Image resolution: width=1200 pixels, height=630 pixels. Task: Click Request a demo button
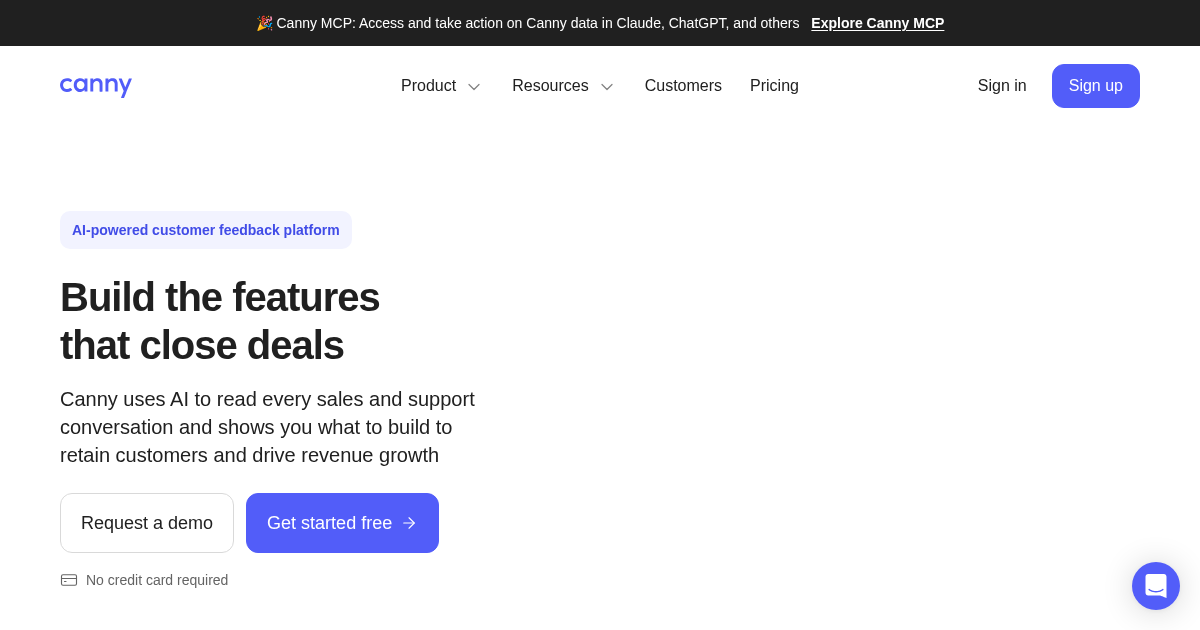click(147, 523)
